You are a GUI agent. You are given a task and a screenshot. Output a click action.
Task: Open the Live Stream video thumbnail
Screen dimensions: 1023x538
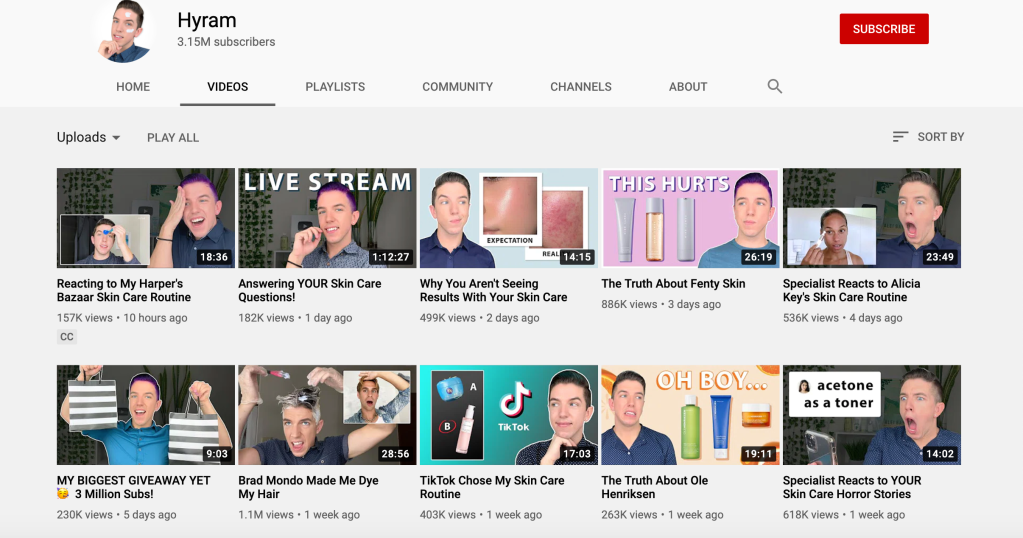tap(327, 218)
